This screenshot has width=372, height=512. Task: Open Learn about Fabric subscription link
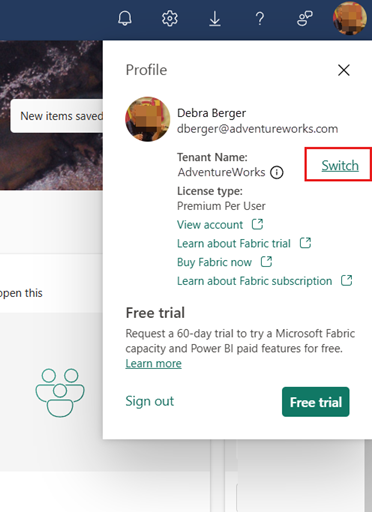(254, 281)
